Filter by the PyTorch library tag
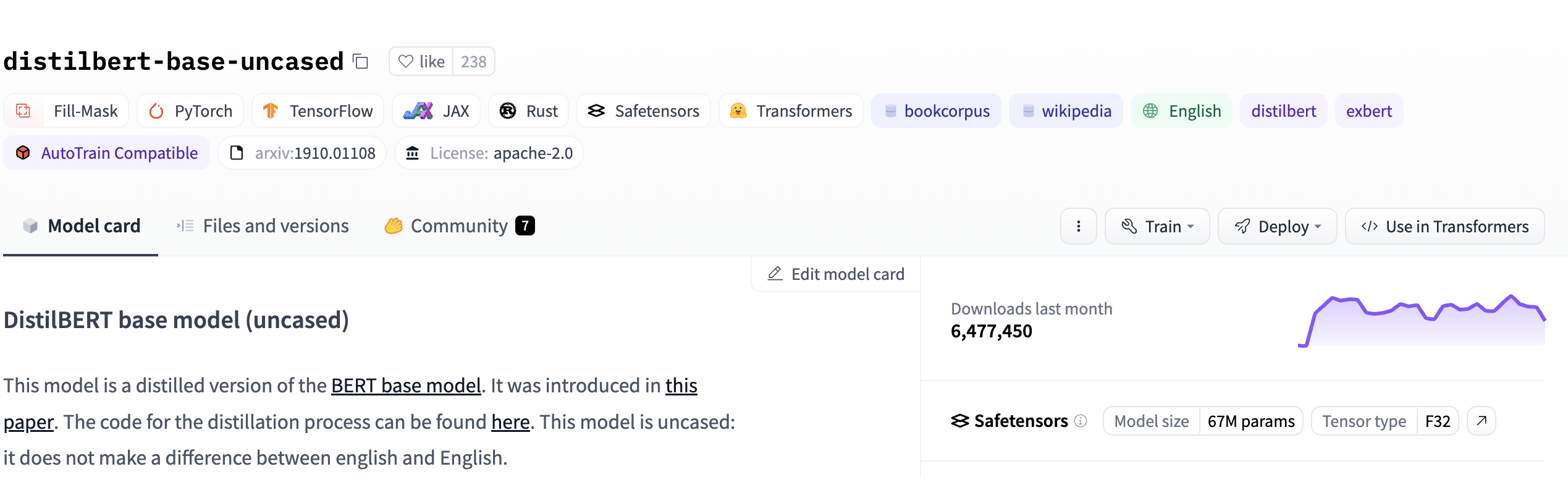This screenshot has height=477, width=1568. (x=190, y=111)
